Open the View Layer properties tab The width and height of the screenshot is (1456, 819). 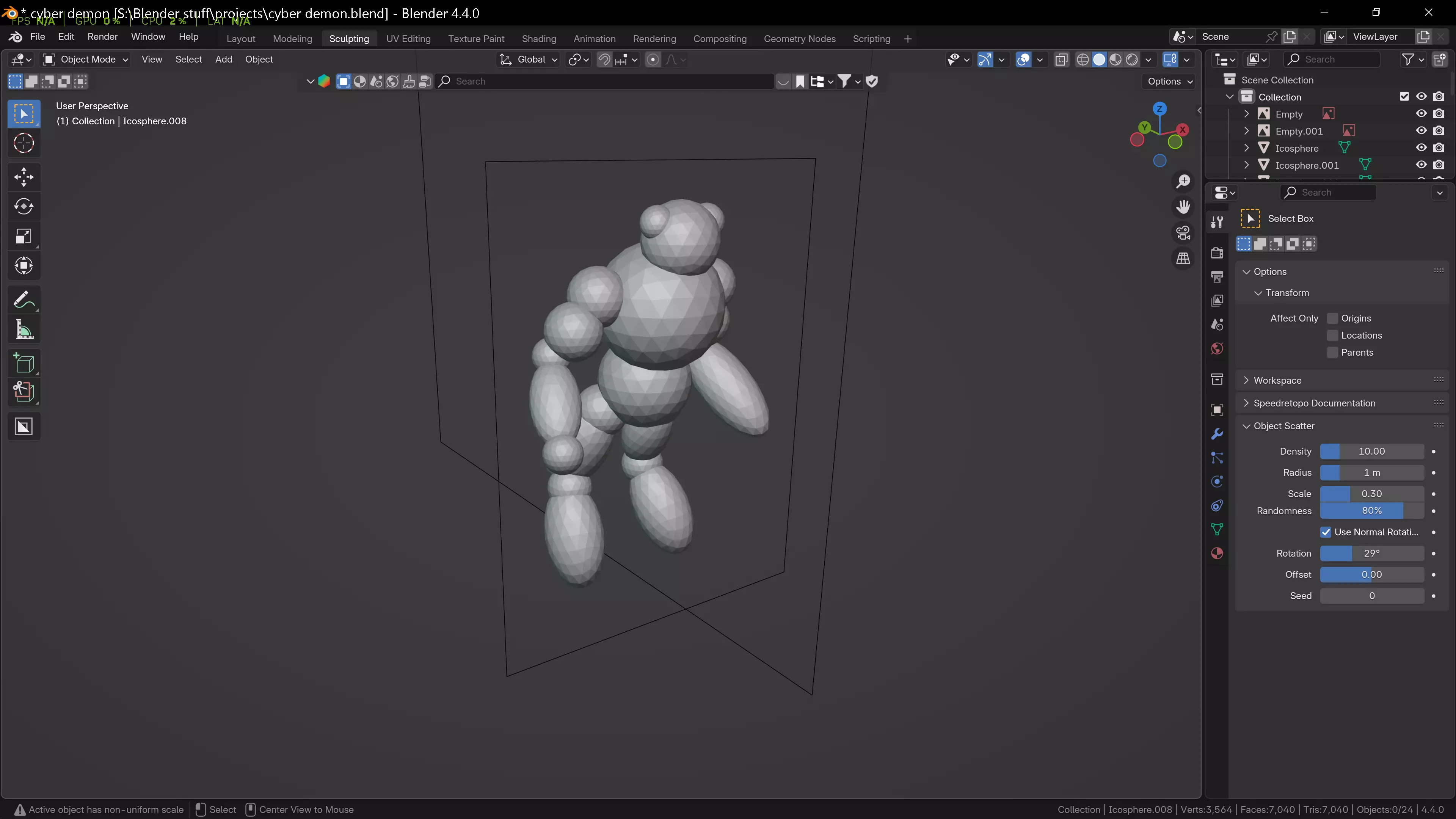pyautogui.click(x=1217, y=300)
